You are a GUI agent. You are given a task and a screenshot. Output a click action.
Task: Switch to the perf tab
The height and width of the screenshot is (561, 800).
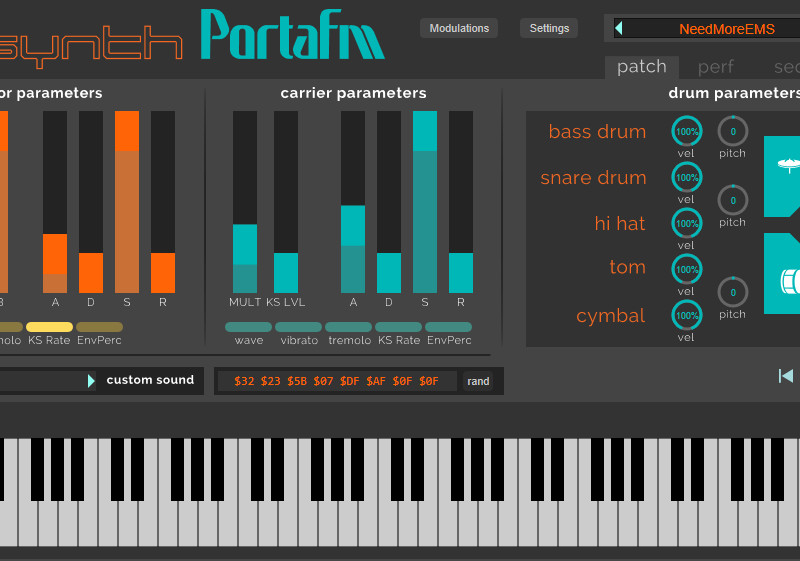click(x=715, y=67)
